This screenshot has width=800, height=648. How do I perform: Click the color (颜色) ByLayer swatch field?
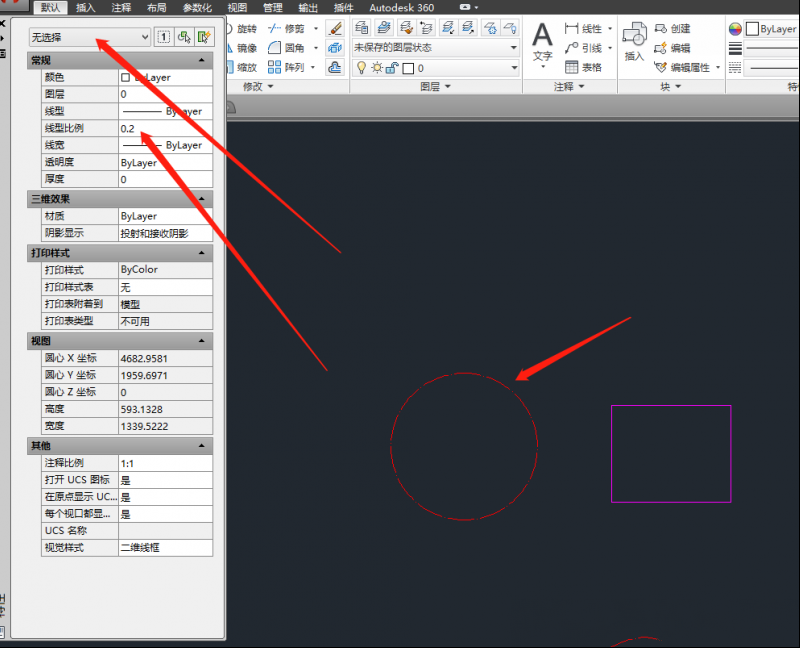165,77
